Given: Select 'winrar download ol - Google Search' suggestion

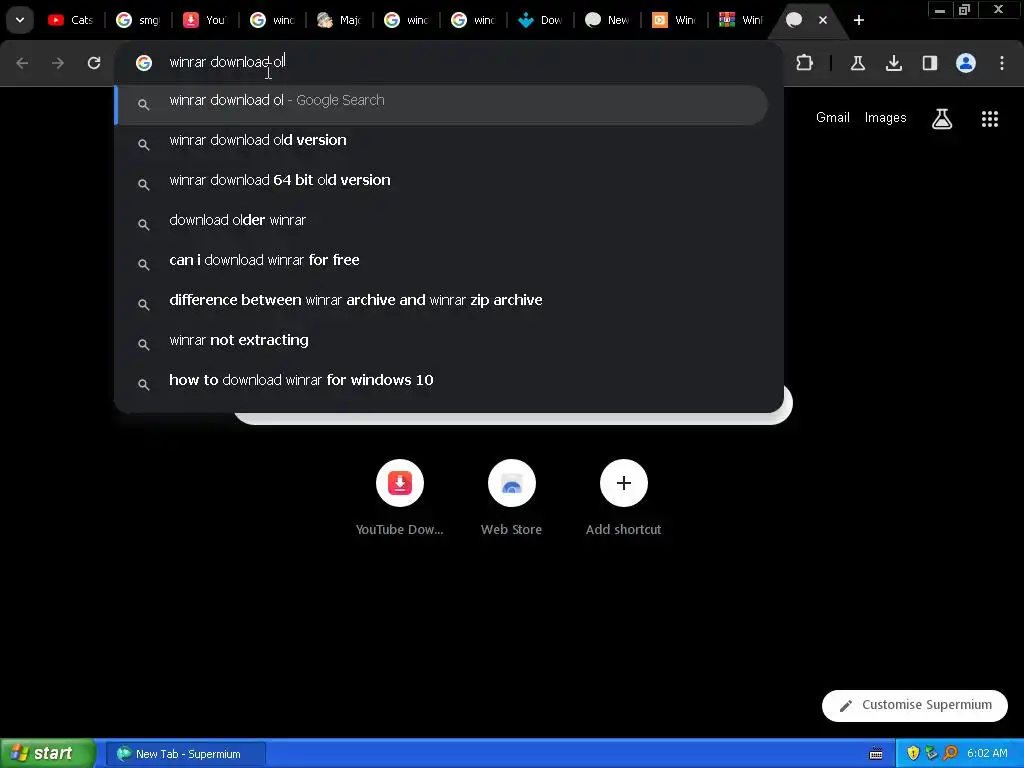Looking at the screenshot, I should click(x=441, y=104).
